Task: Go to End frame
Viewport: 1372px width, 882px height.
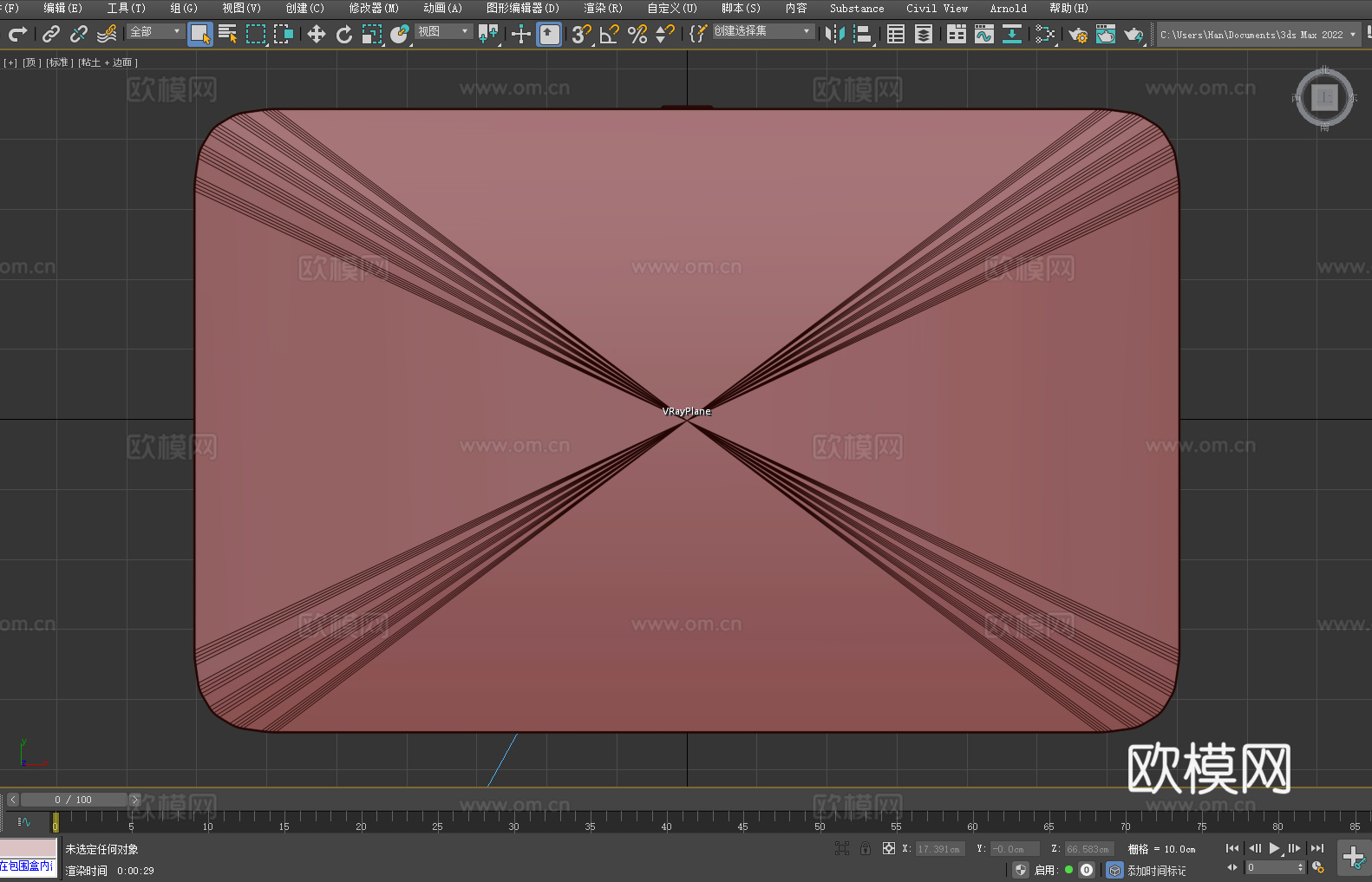Action: click(x=1317, y=848)
